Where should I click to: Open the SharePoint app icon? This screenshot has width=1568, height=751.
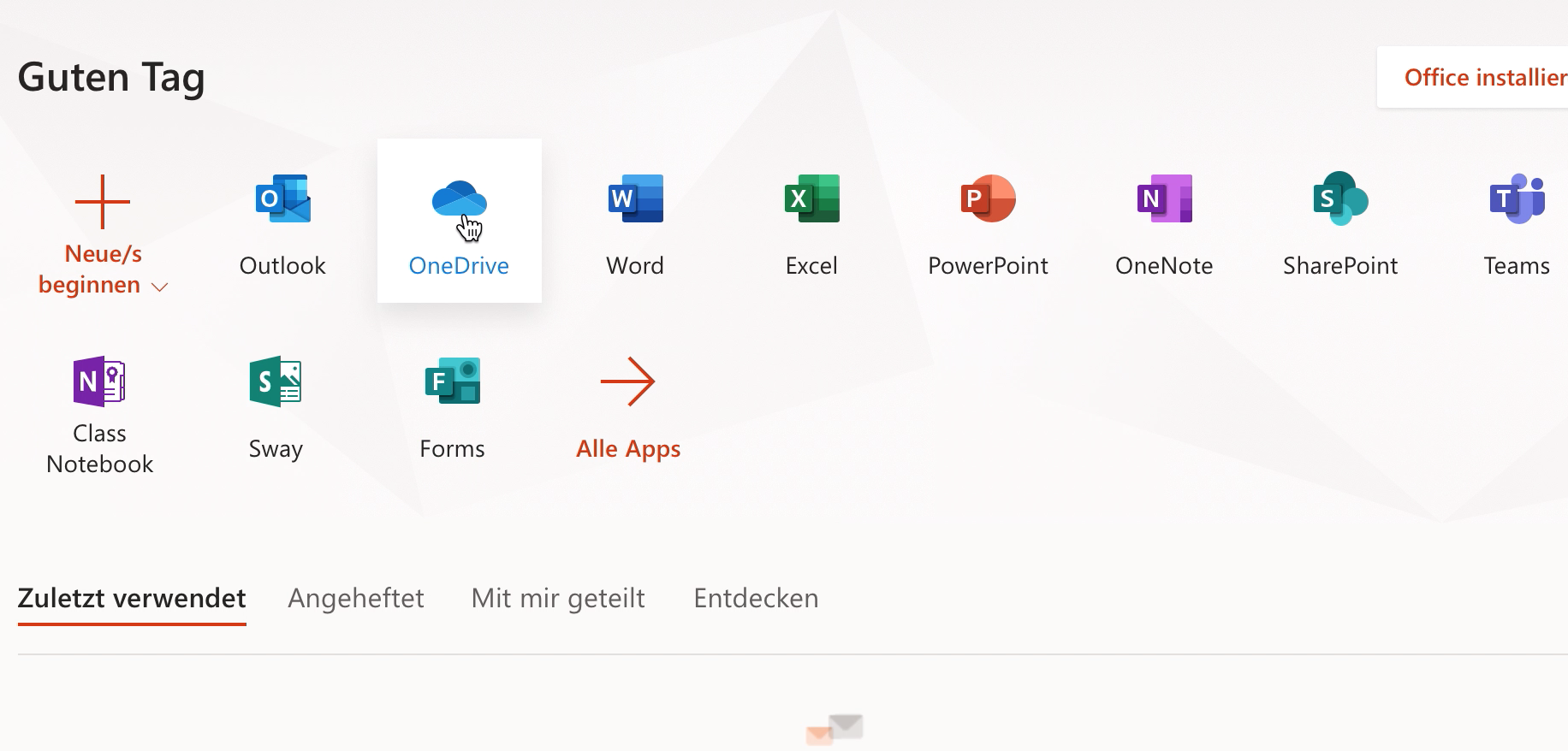(x=1340, y=200)
